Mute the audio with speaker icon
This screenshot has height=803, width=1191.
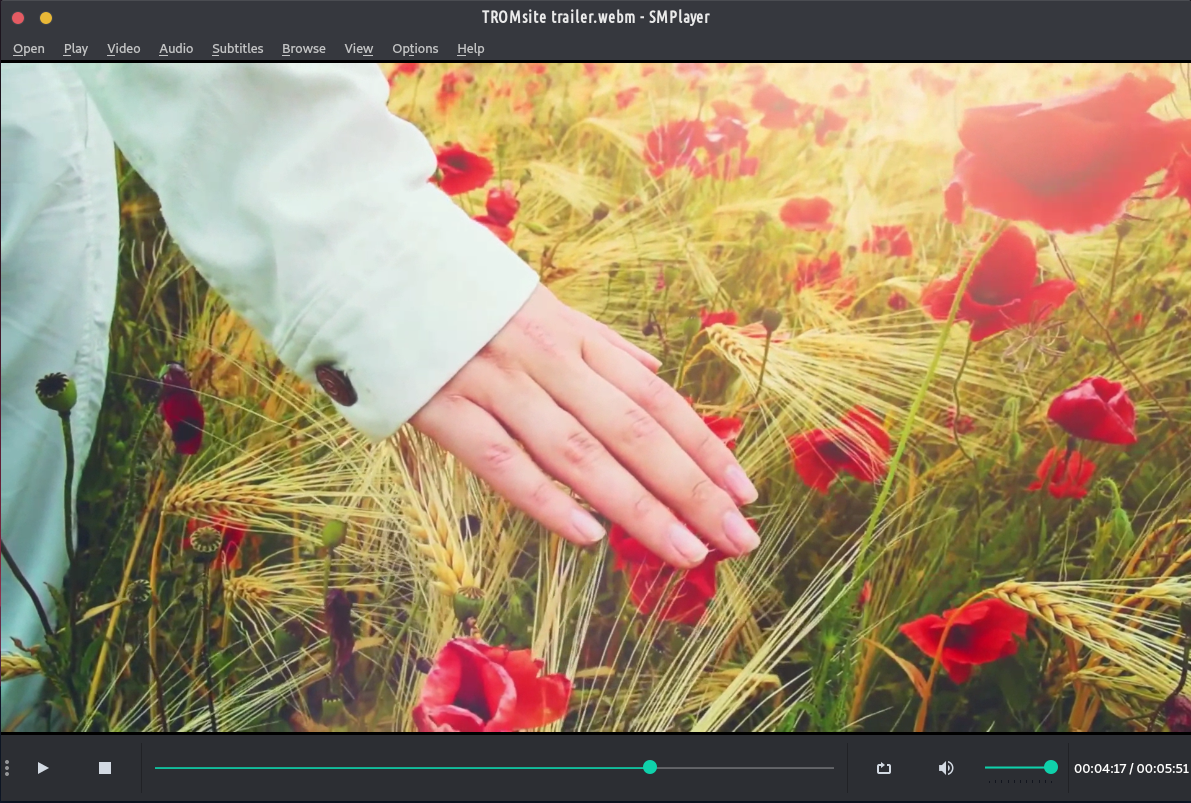coord(946,768)
